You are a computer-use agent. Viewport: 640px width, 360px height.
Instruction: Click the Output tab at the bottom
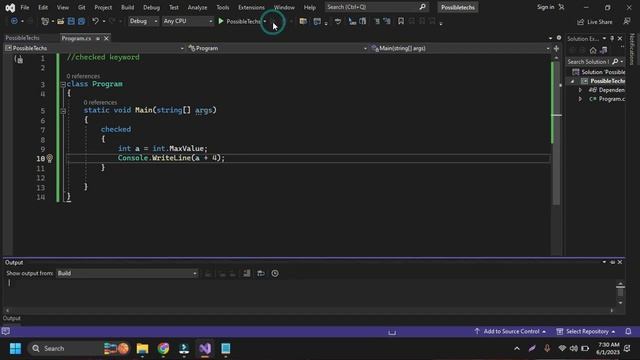(x=11, y=318)
